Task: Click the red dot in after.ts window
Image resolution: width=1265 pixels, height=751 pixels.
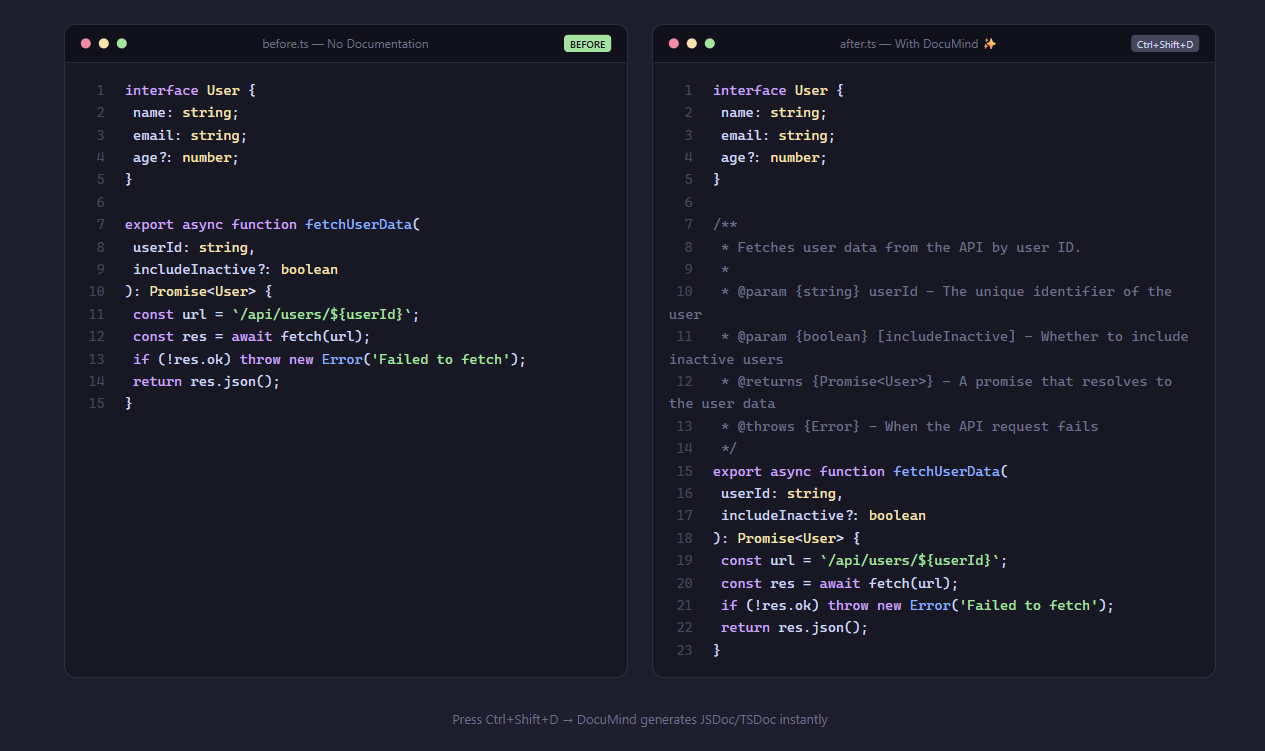Action: click(674, 43)
